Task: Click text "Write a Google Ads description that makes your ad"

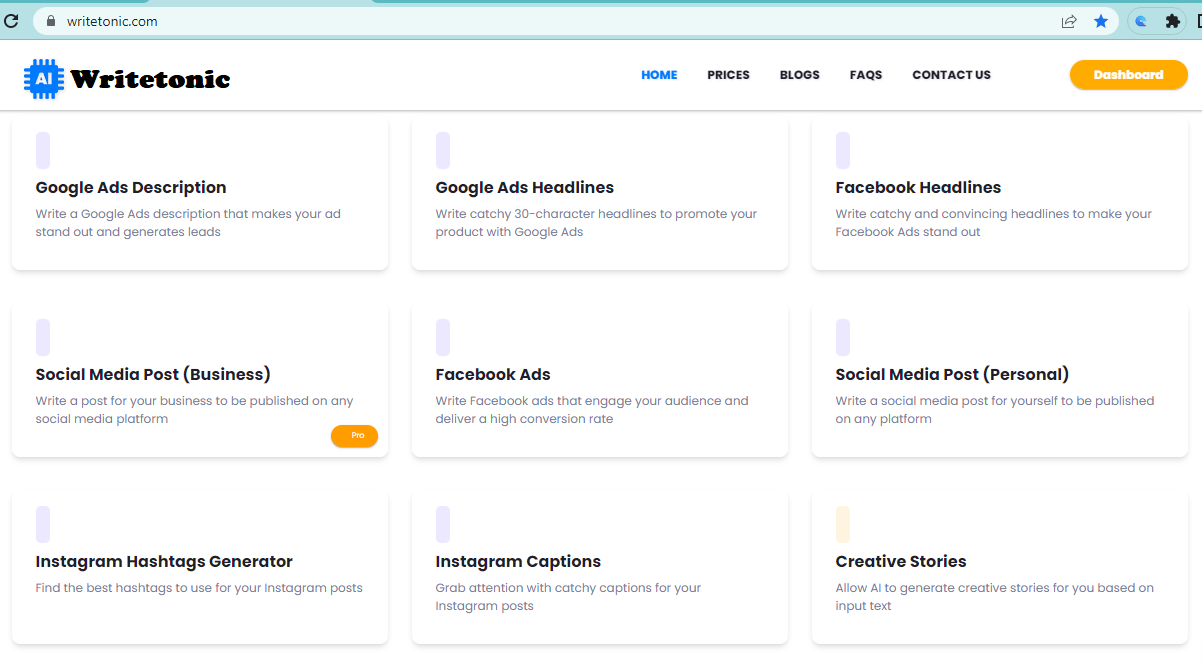Action: pyautogui.click(x=188, y=214)
